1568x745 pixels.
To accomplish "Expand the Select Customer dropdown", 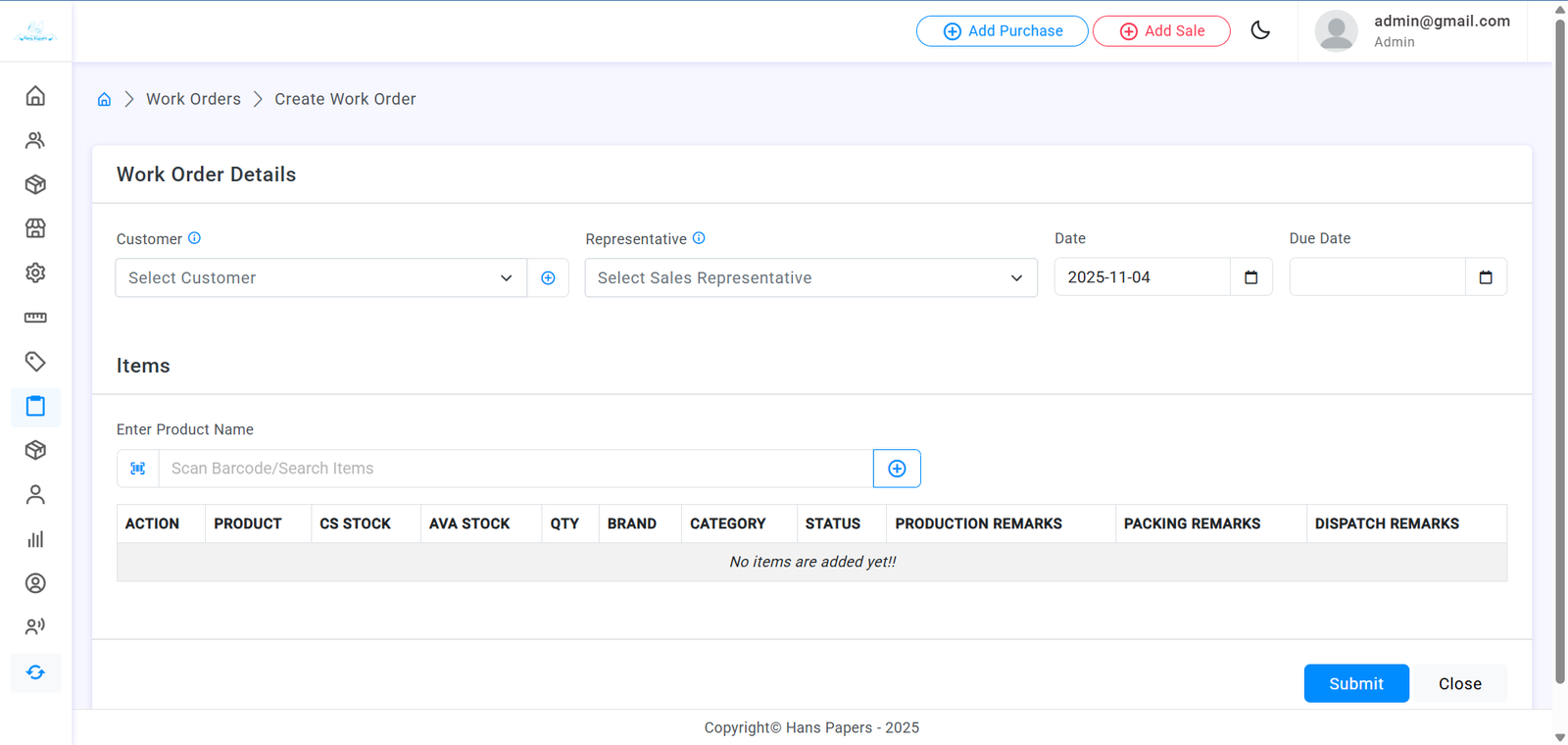I will click(320, 278).
